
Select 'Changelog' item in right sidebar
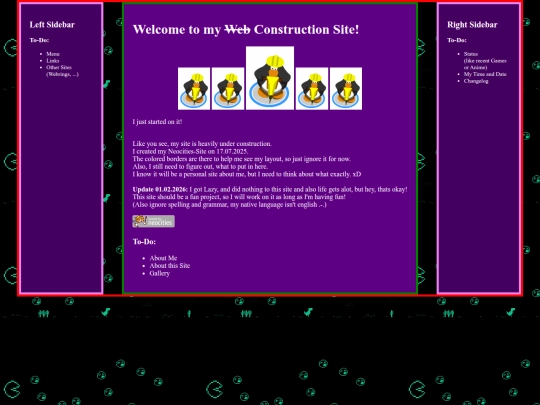(x=476, y=81)
